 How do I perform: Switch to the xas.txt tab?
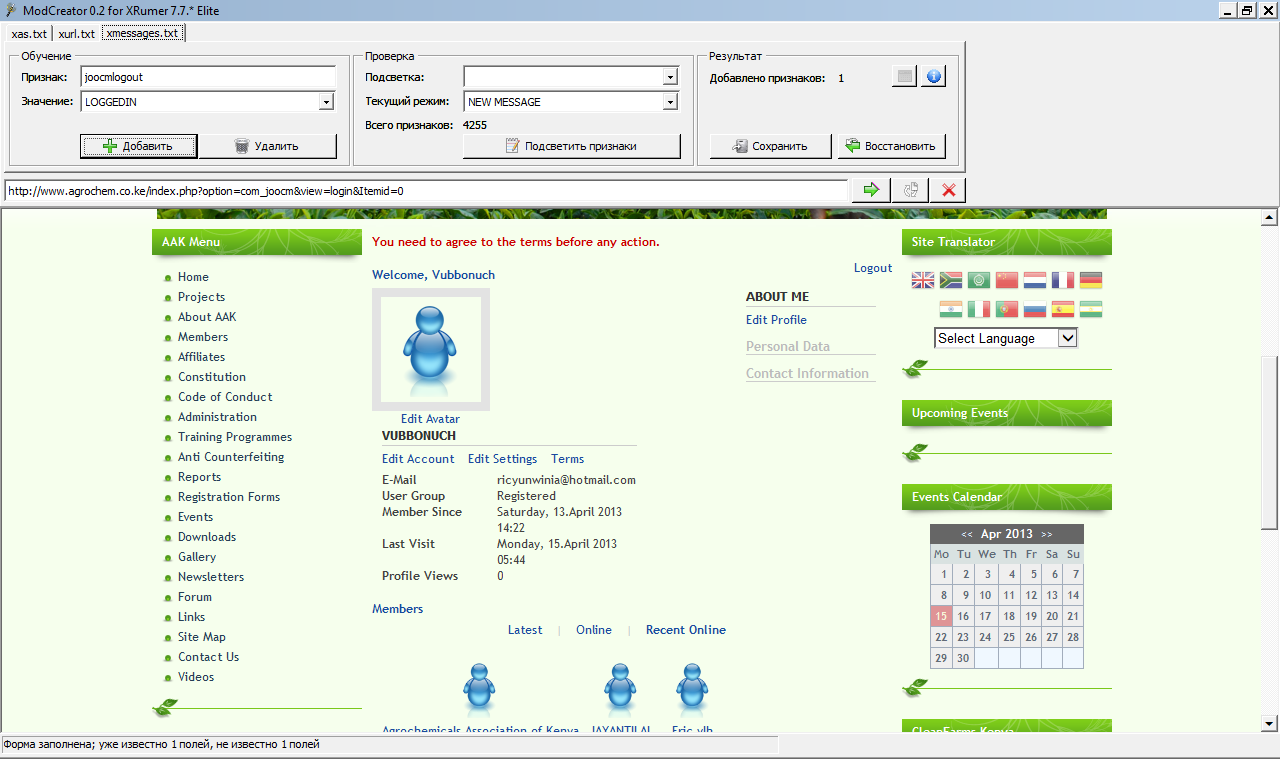[29, 33]
